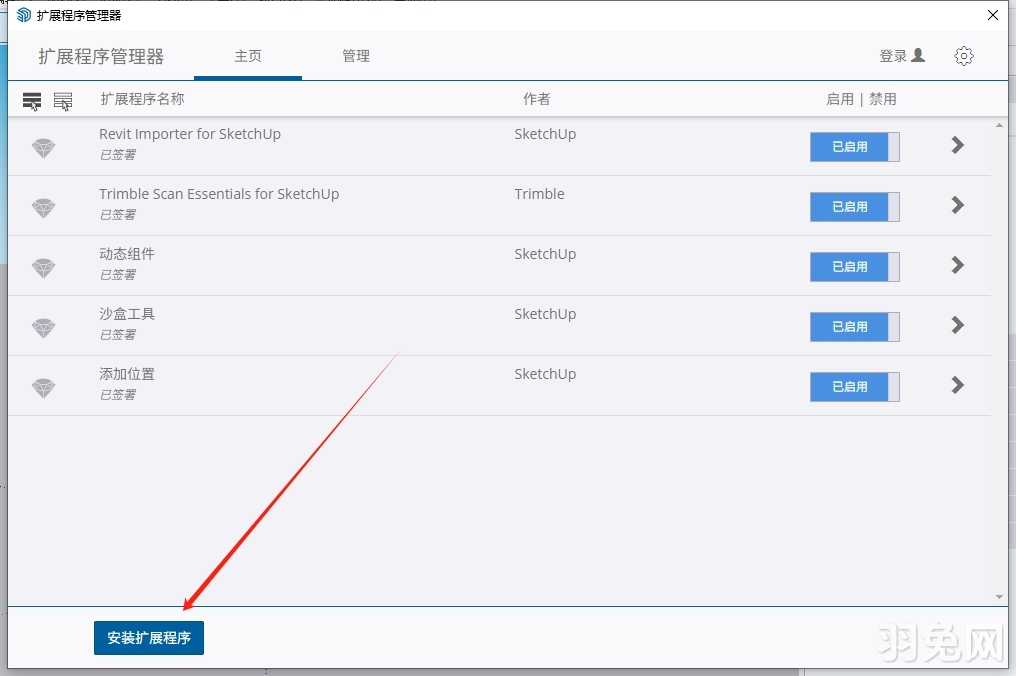The height and width of the screenshot is (676, 1016).
Task: Click the 安装扩展程序 button
Action: (149, 638)
